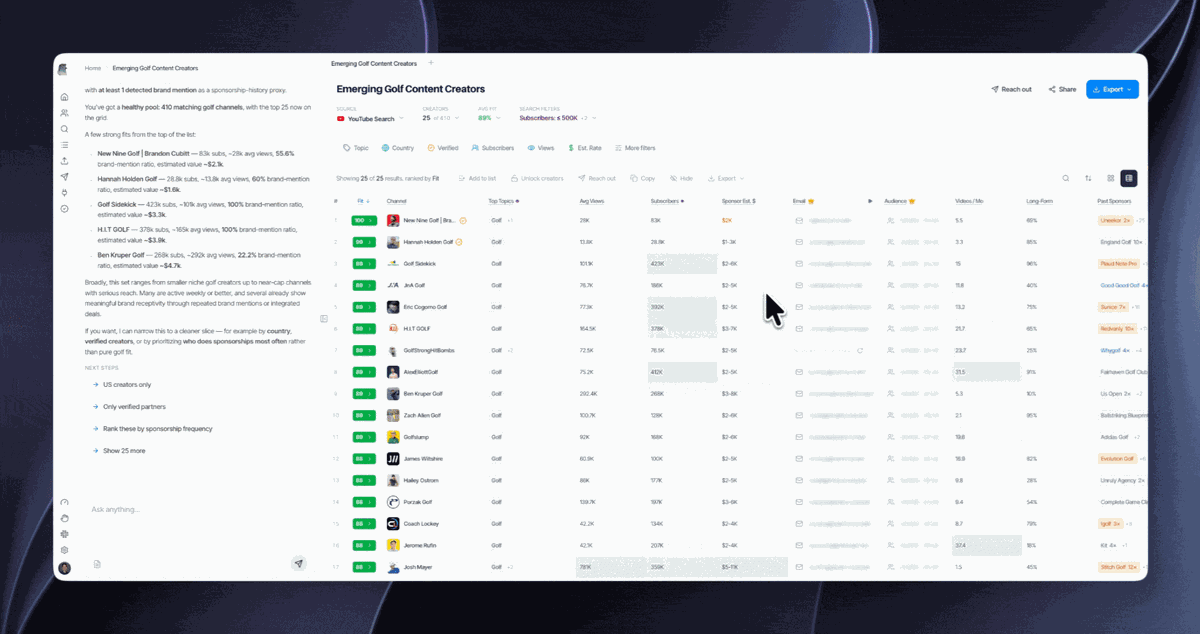Click the plug integrations icon in the sidebar

[64, 192]
